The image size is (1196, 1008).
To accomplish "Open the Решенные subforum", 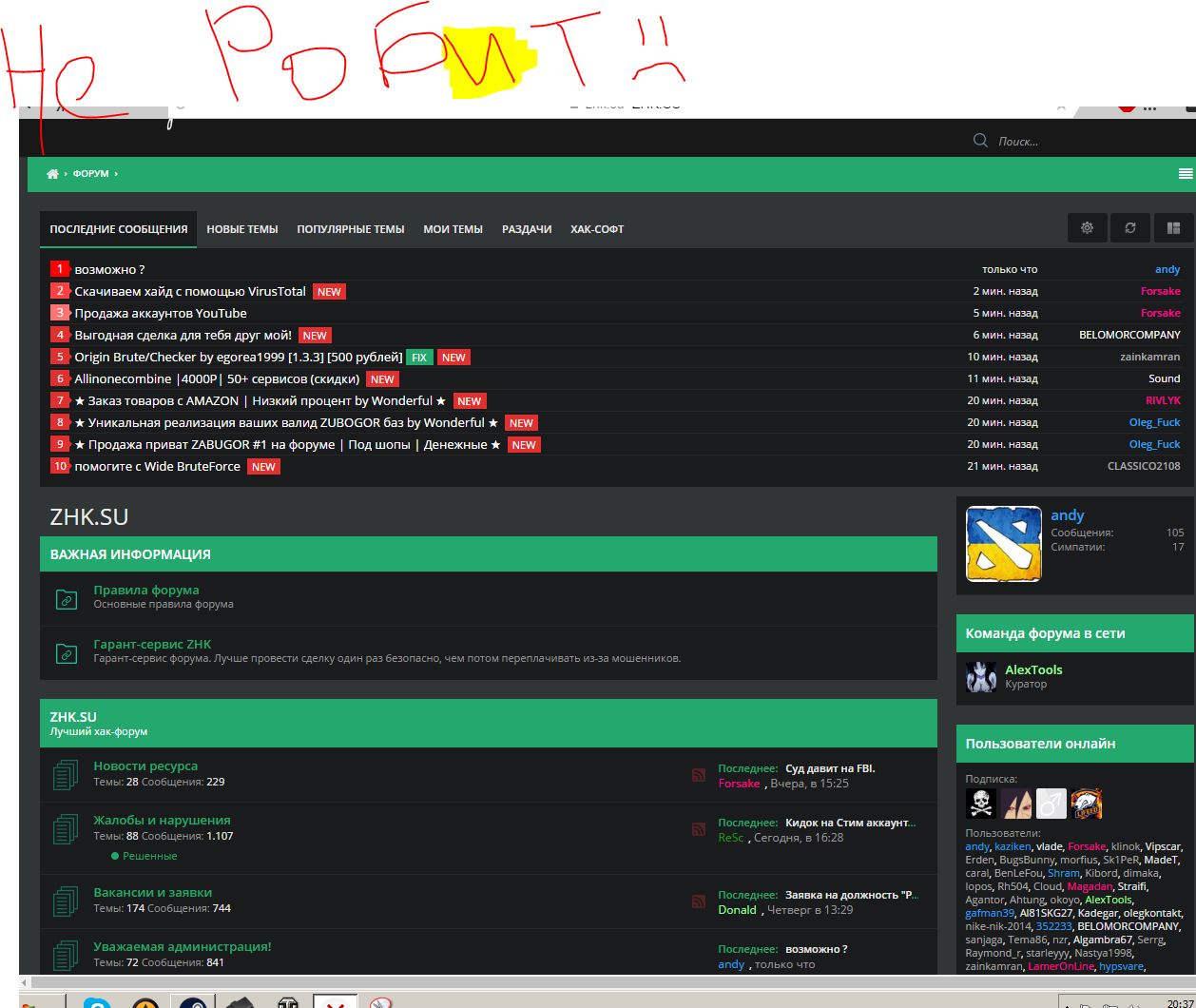I will pos(149,856).
